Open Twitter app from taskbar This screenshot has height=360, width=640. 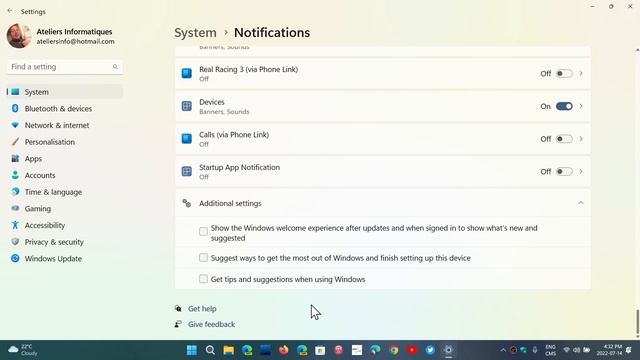(x=430, y=350)
